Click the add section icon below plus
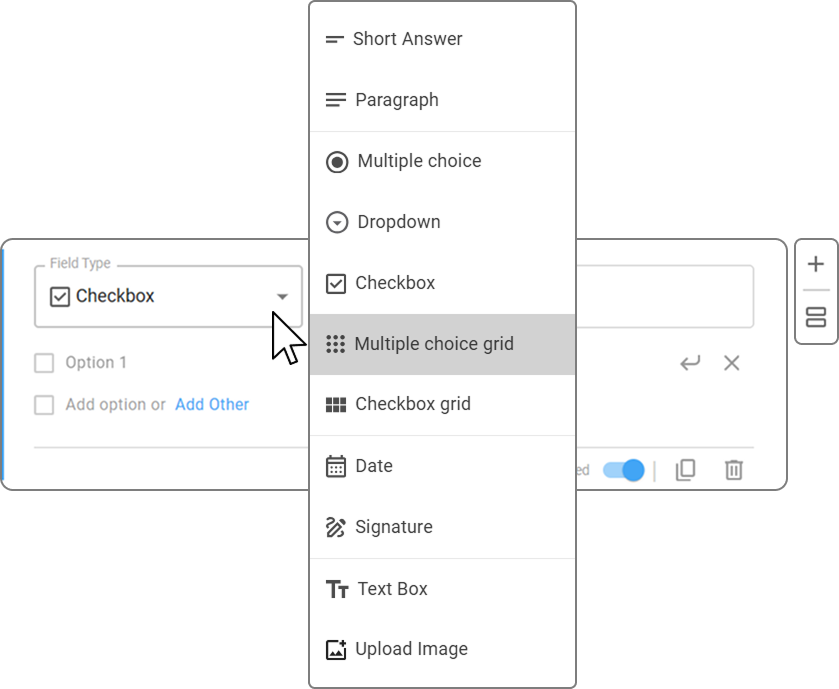The height and width of the screenshot is (689, 839). pyautogui.click(x=815, y=317)
